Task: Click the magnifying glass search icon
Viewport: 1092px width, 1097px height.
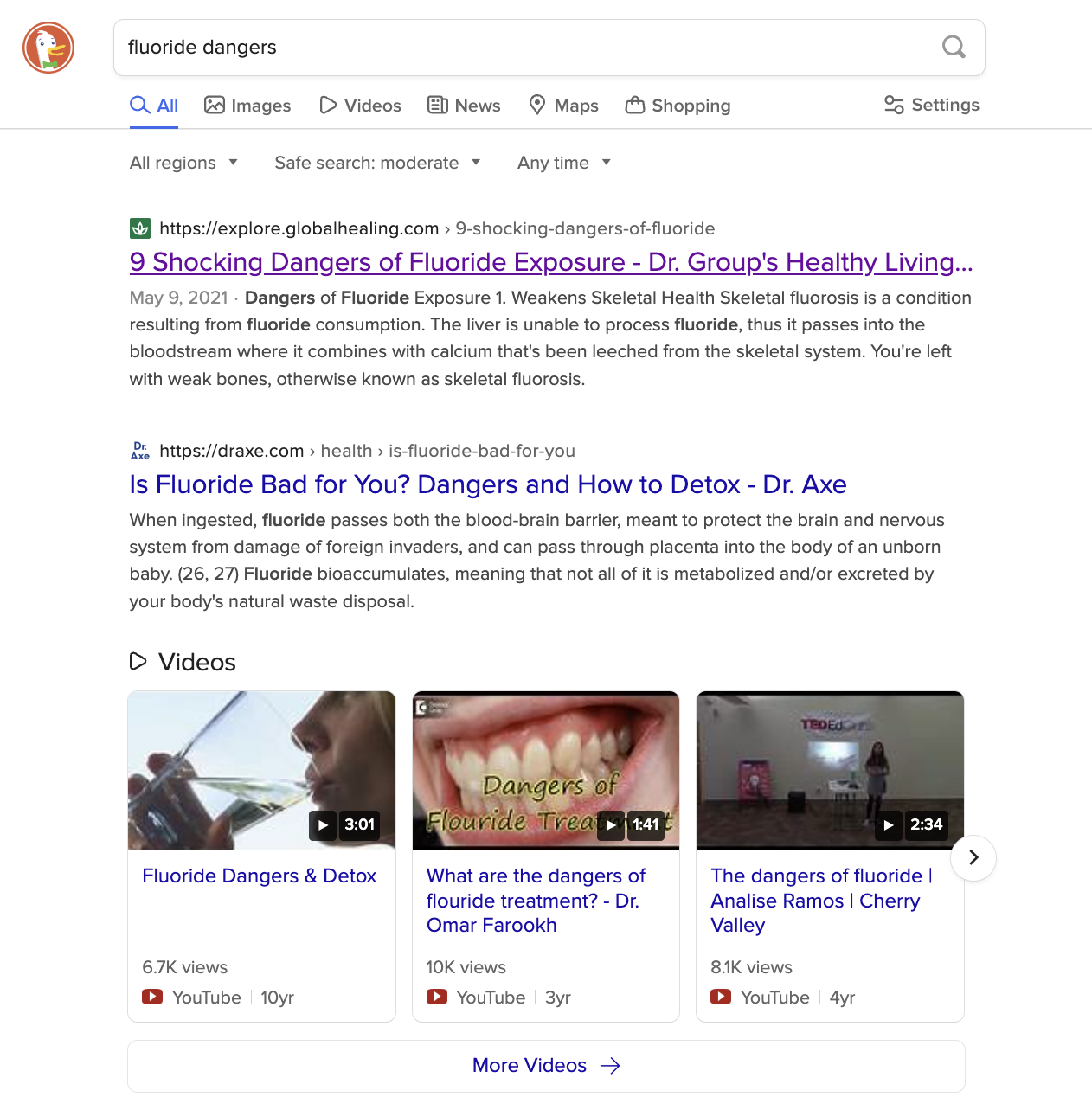Action: tap(954, 47)
